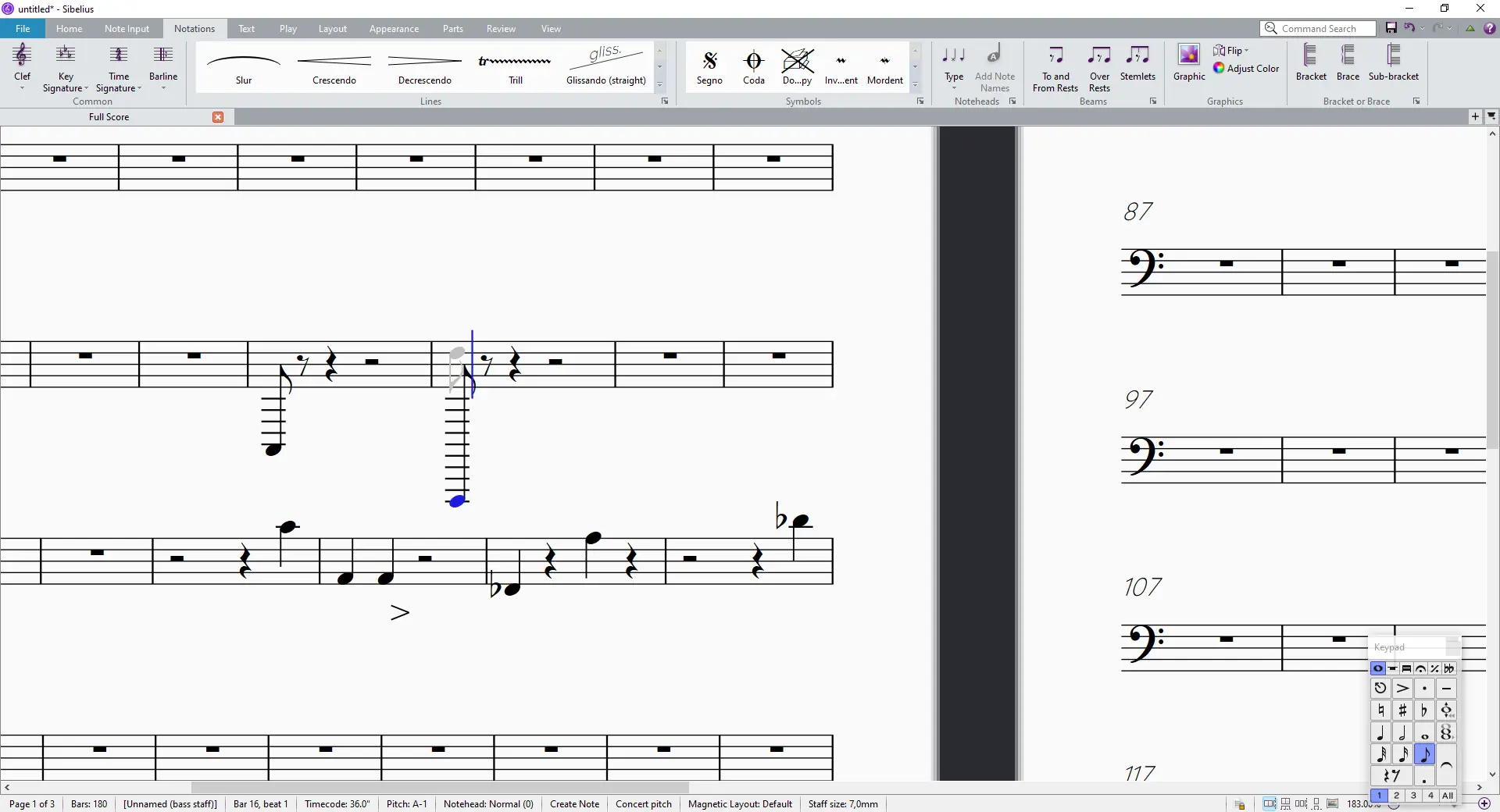Image resolution: width=1500 pixels, height=812 pixels.
Task: Apply beams Over Rests
Action: pos(1099,68)
